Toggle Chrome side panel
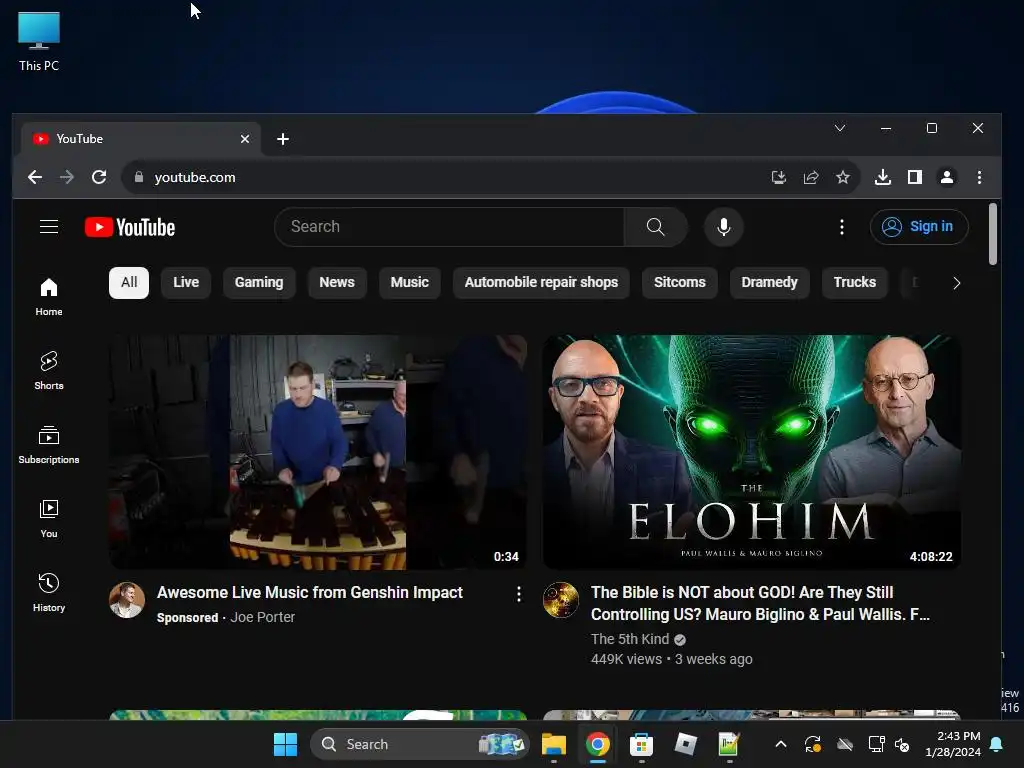The width and height of the screenshot is (1024, 768). [915, 177]
